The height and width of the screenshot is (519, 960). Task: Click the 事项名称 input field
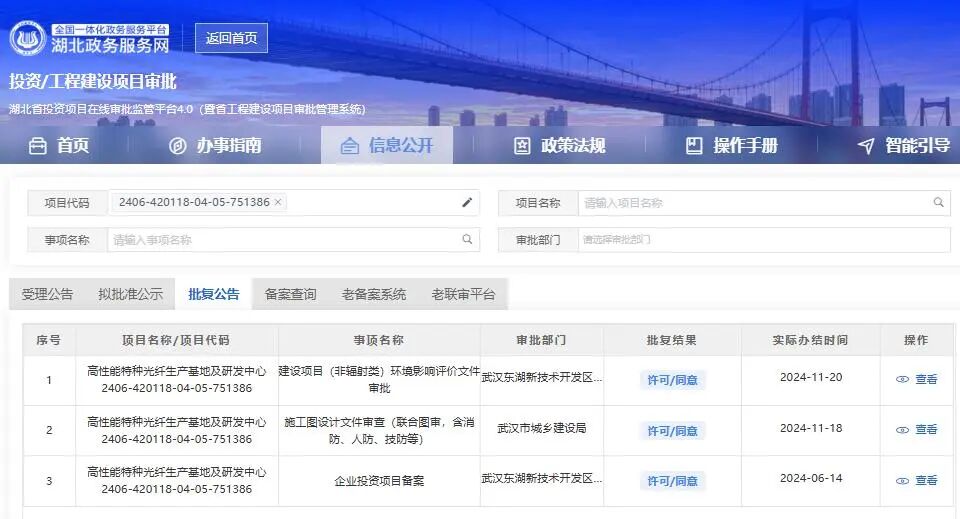[293, 240]
